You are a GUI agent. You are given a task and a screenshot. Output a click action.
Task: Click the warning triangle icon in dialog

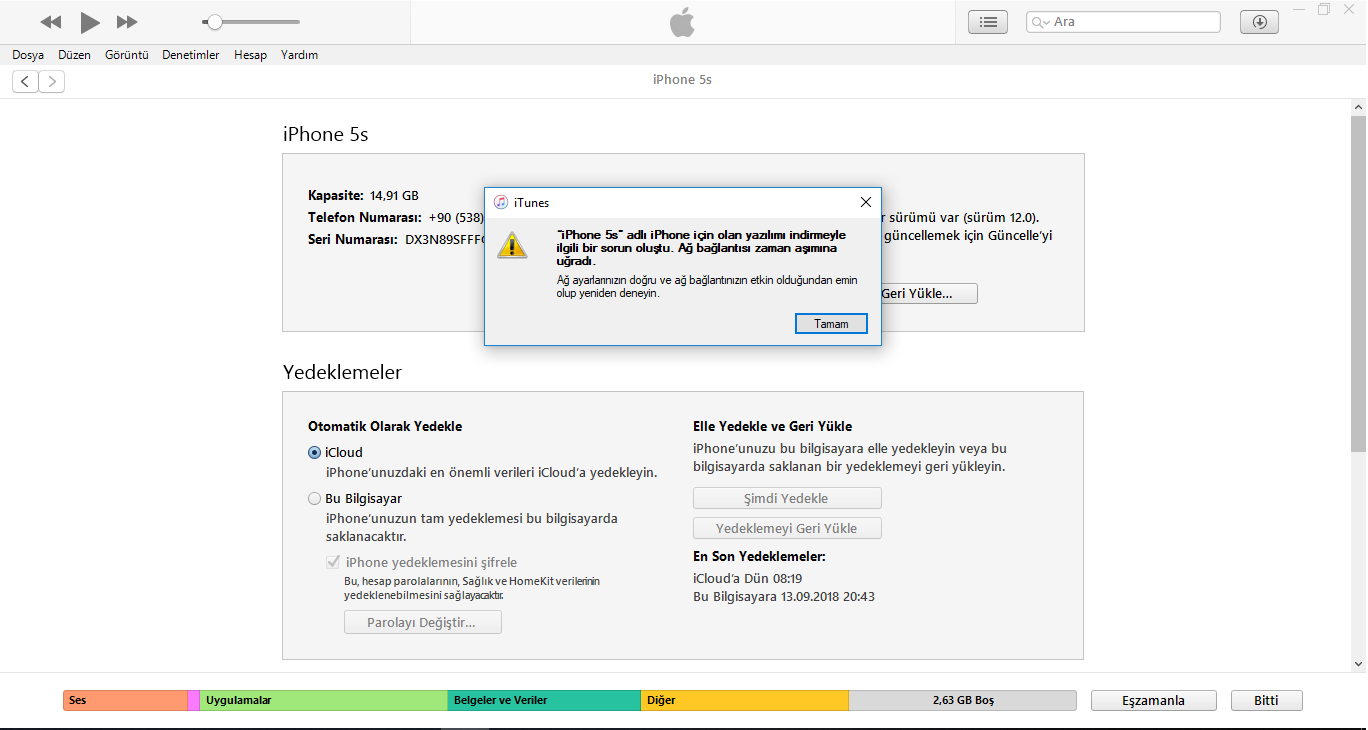click(512, 245)
